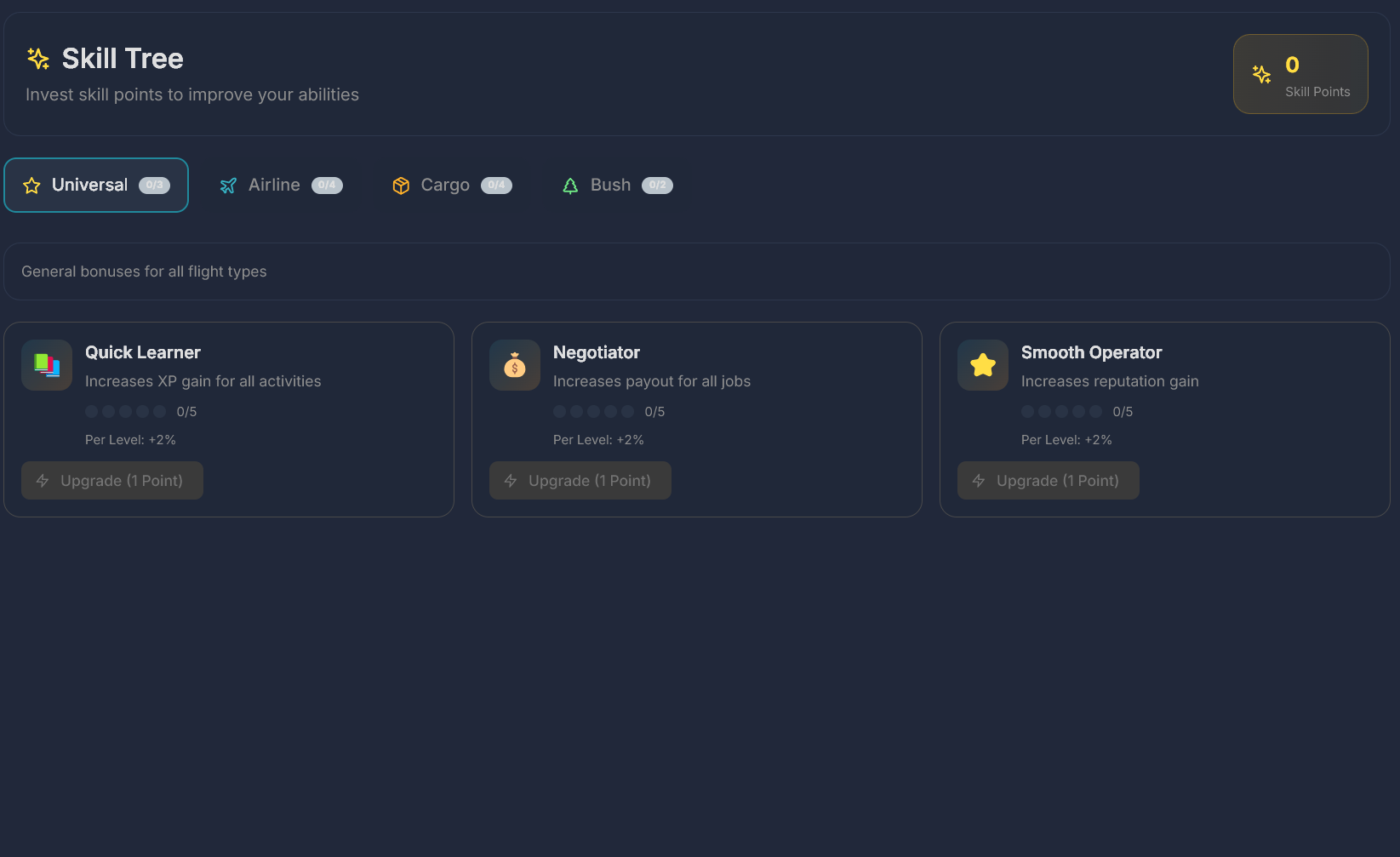The width and height of the screenshot is (1400, 857).
Task: Click Negotiator level progress dots
Action: pyautogui.click(x=593, y=412)
